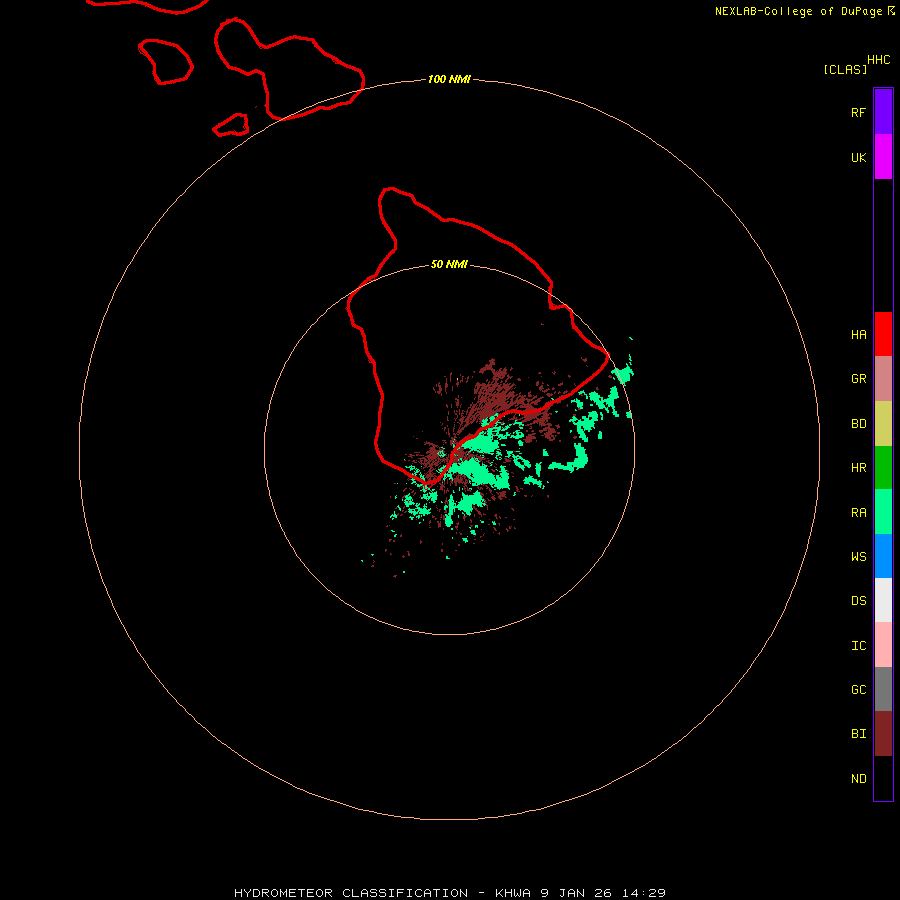Viewport: 900px width, 900px height.
Task: Click the HR legend label
Action: point(858,468)
